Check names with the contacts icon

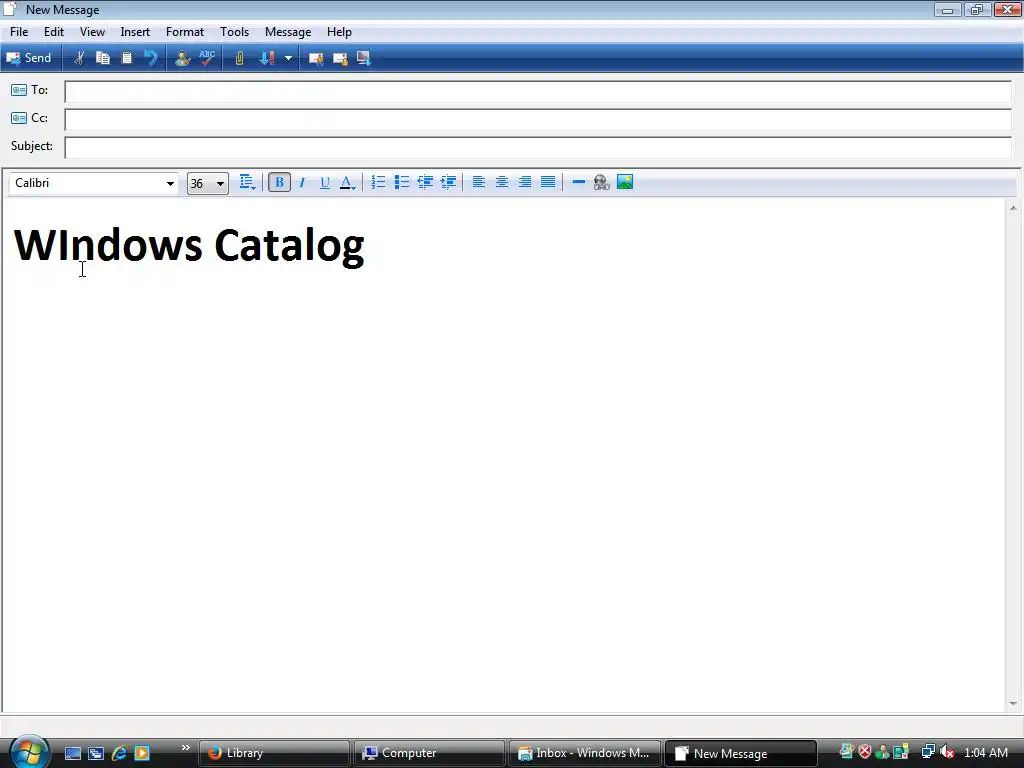click(182, 58)
